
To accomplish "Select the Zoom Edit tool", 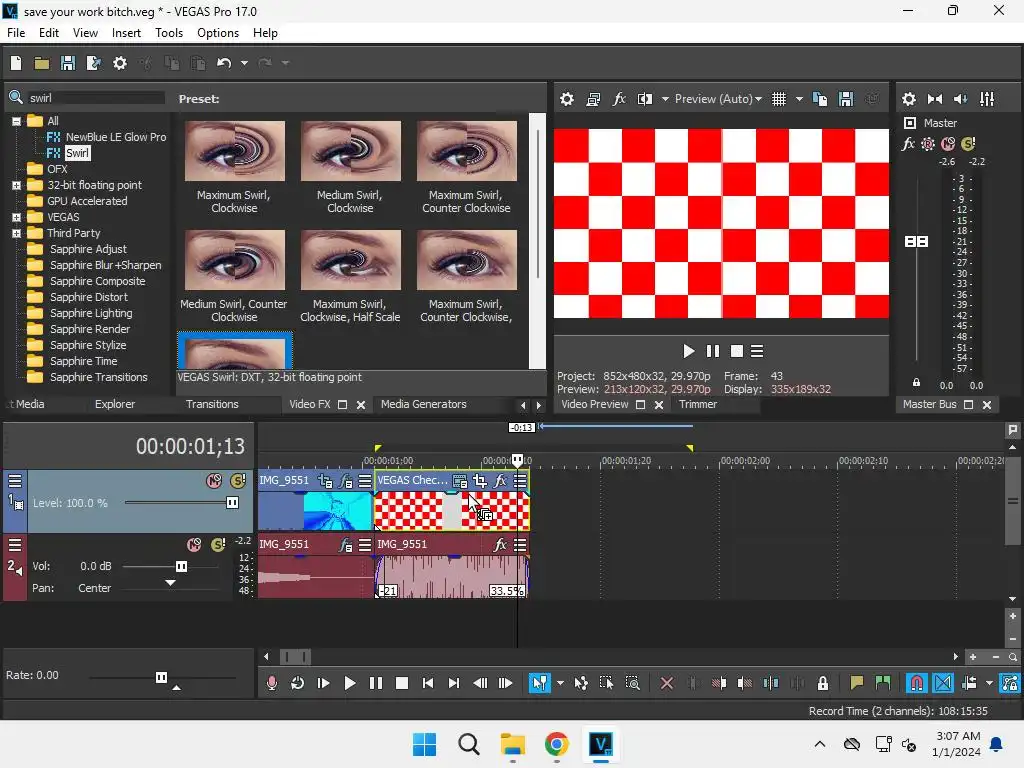I will (x=632, y=683).
